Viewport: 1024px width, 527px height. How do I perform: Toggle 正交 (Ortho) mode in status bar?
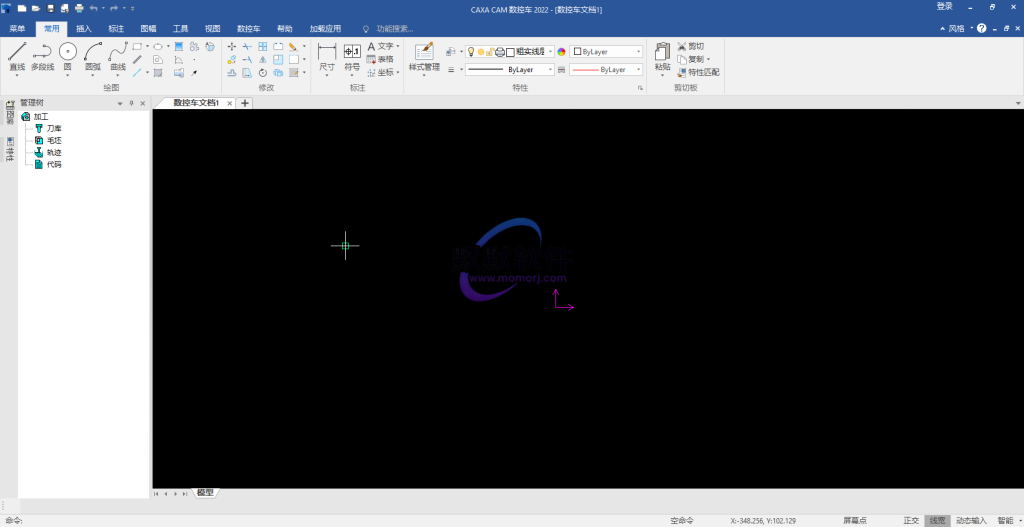coord(910,520)
